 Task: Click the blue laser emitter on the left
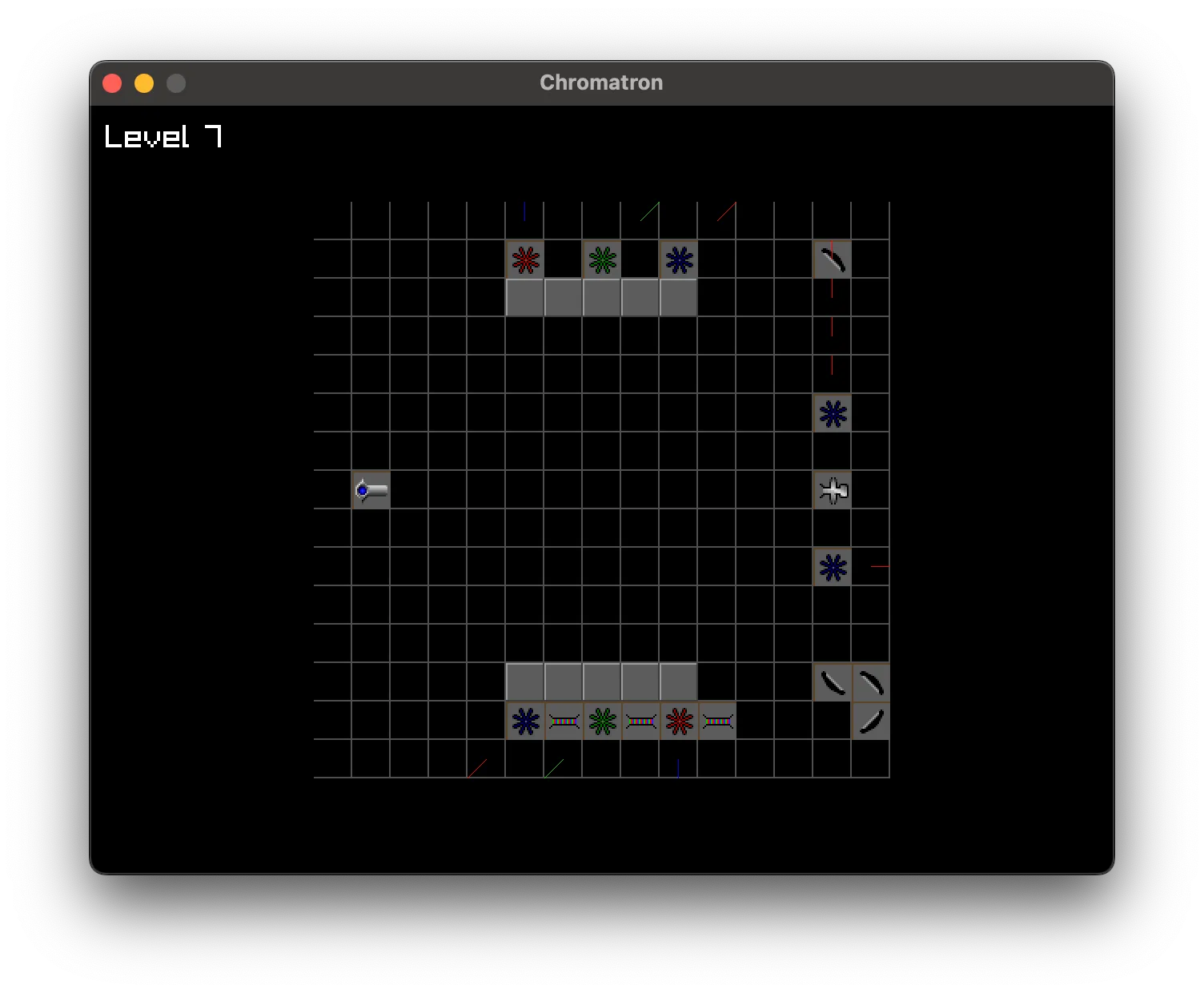(371, 489)
